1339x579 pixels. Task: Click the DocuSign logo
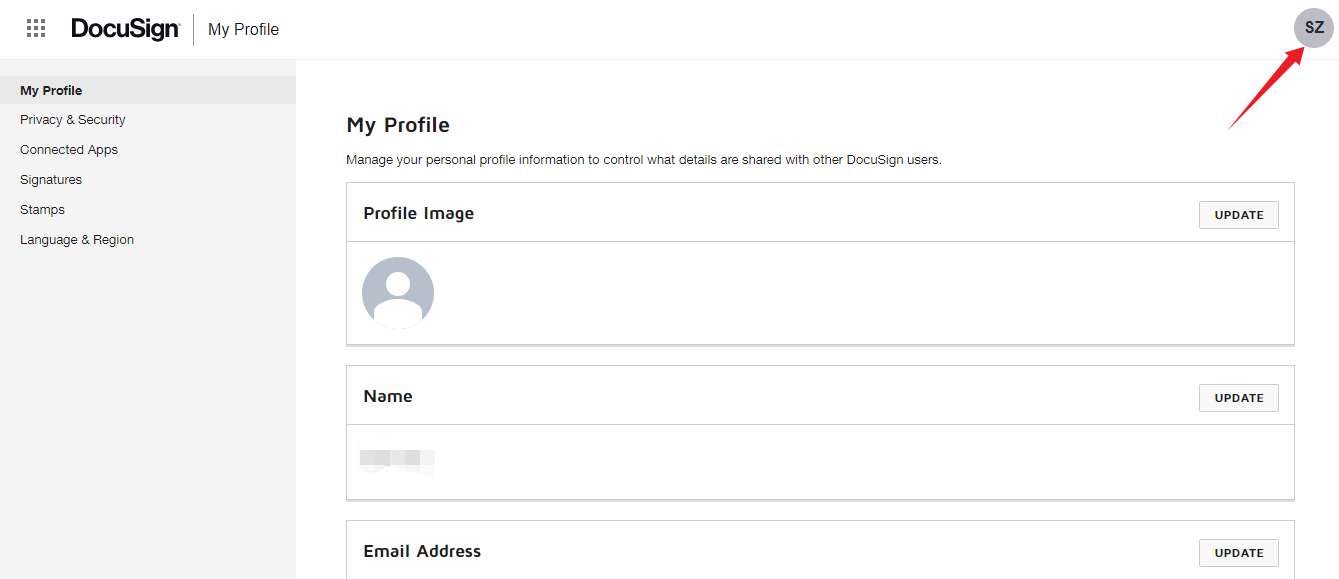click(125, 29)
